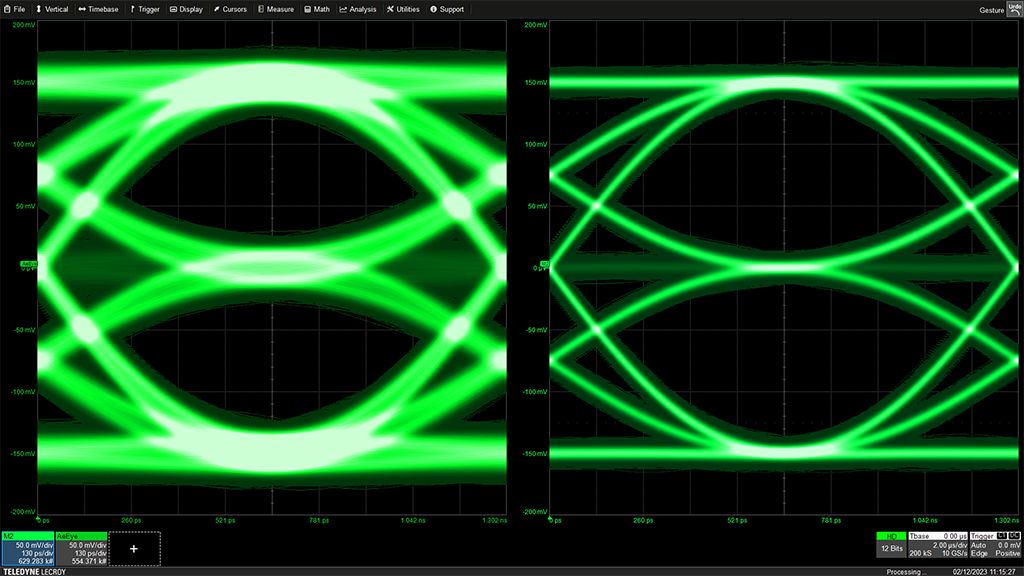Open the Measure menu
The height and width of the screenshot is (576, 1024).
276,9
